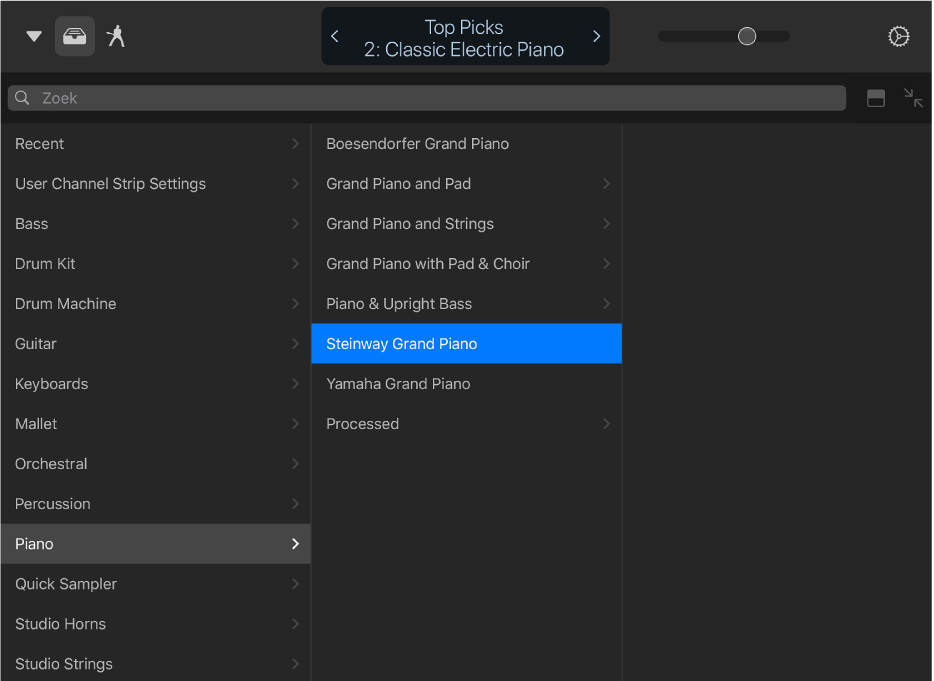
Task: Choose Yamaha Grand Piano patch
Action: click(398, 384)
